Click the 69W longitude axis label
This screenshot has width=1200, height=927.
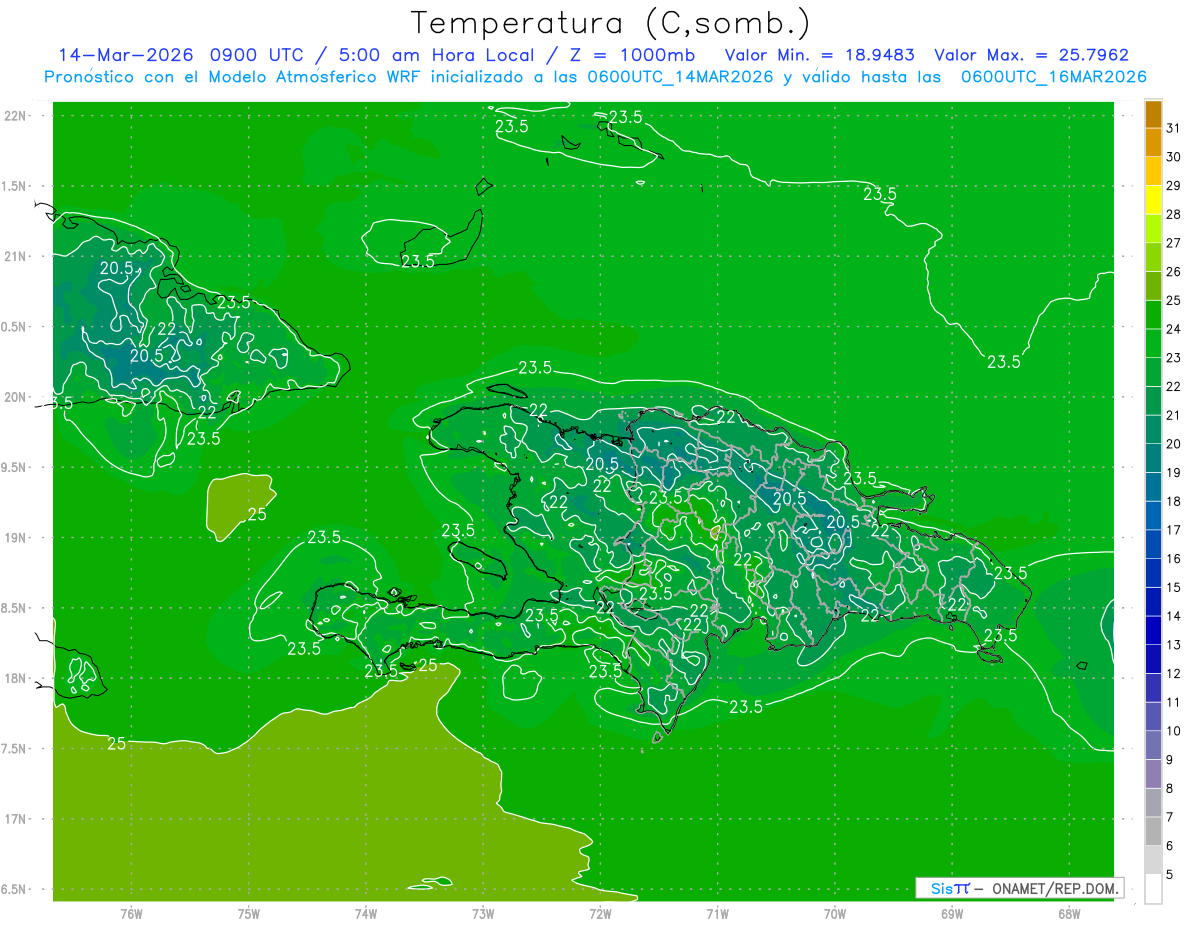coord(952,913)
